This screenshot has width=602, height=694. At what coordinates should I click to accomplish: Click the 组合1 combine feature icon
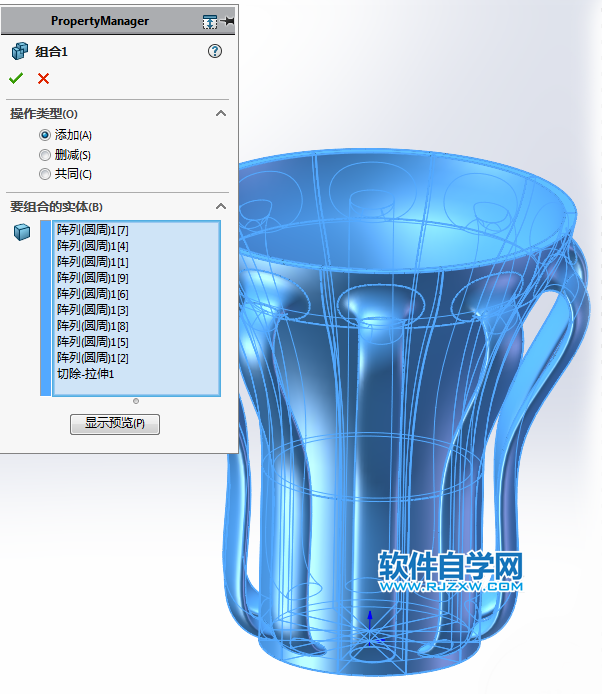19,51
